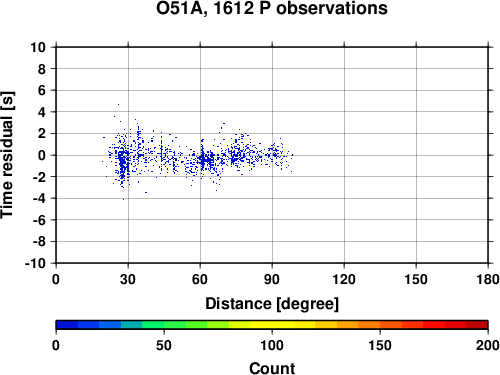This screenshot has height=375, width=500.
Task: Click the x-axis tick label 180
Action: (x=488, y=279)
